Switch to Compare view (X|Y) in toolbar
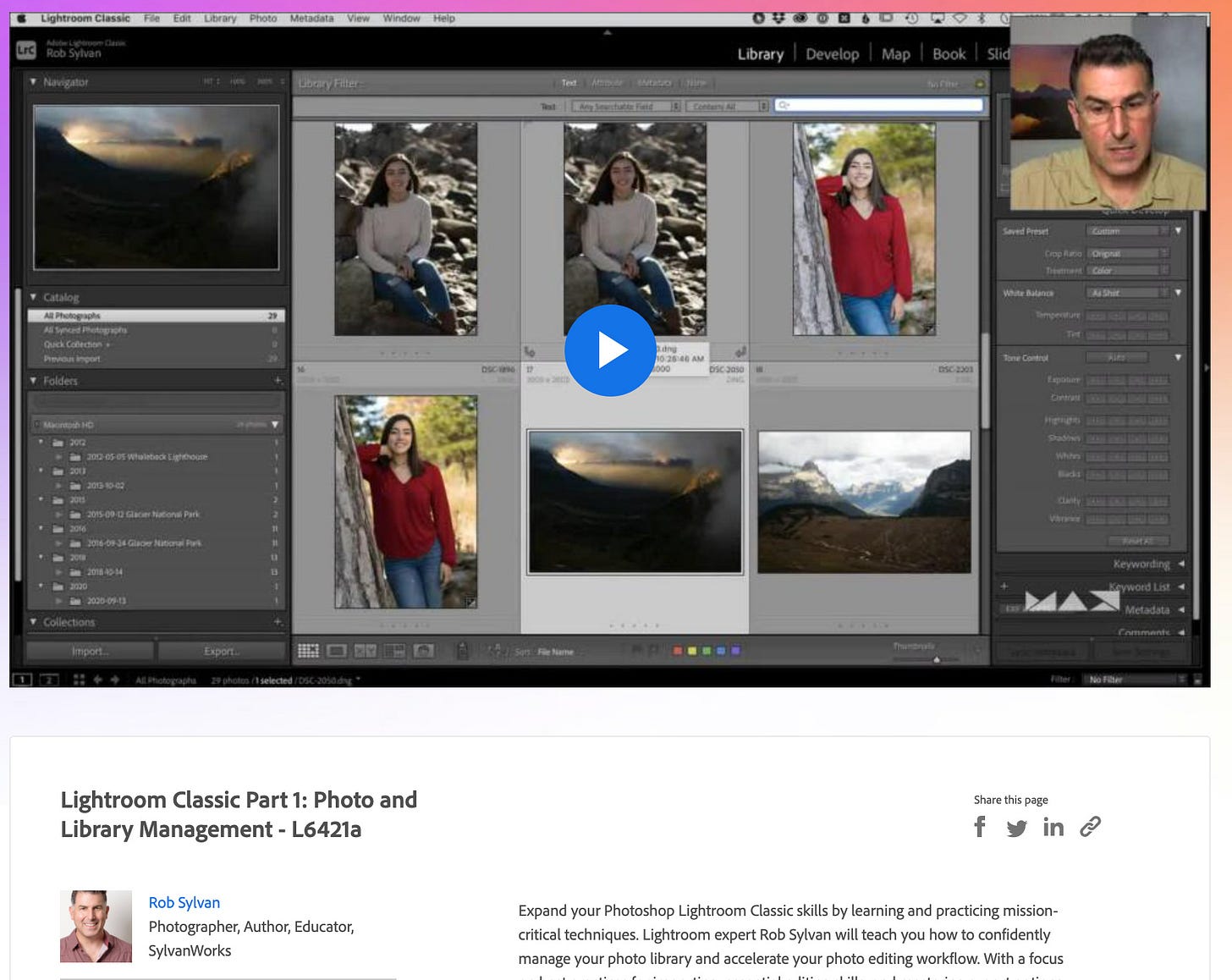Viewport: 1232px width, 980px height. 365,651
